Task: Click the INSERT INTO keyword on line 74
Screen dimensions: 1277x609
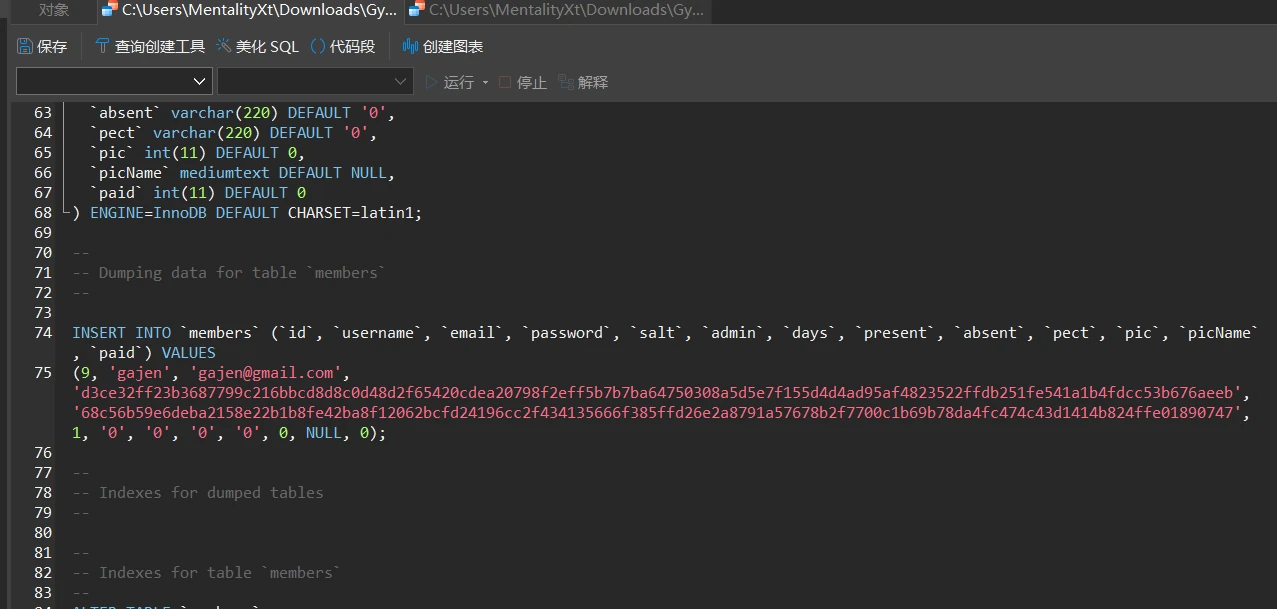Action: [121, 333]
